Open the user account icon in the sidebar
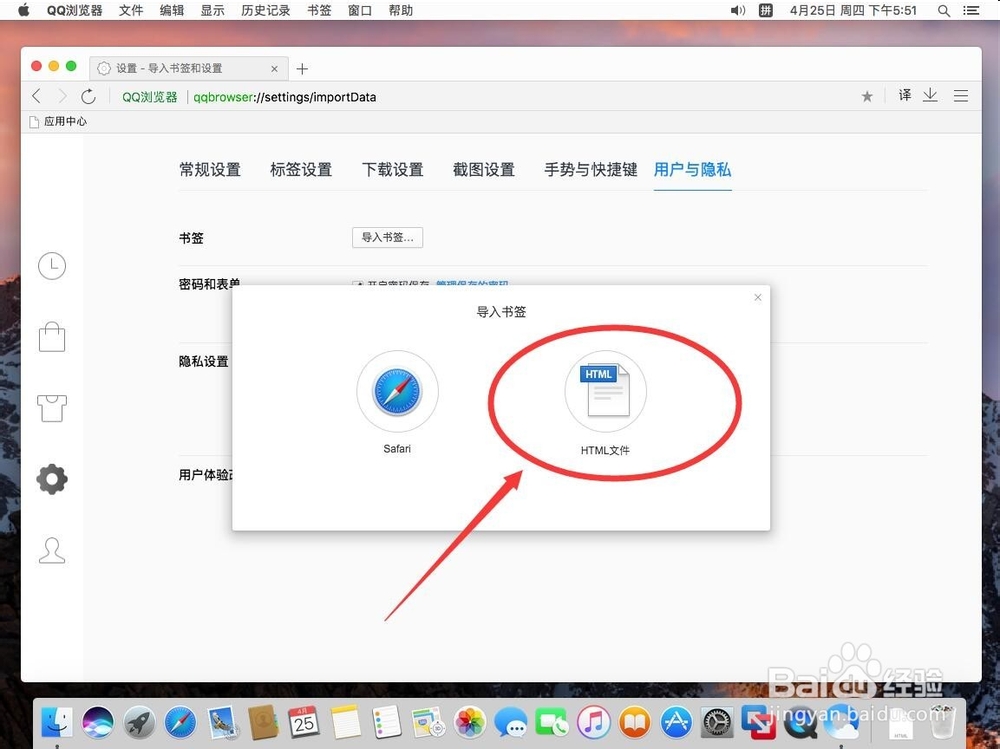This screenshot has height=749, width=1000. click(x=52, y=551)
